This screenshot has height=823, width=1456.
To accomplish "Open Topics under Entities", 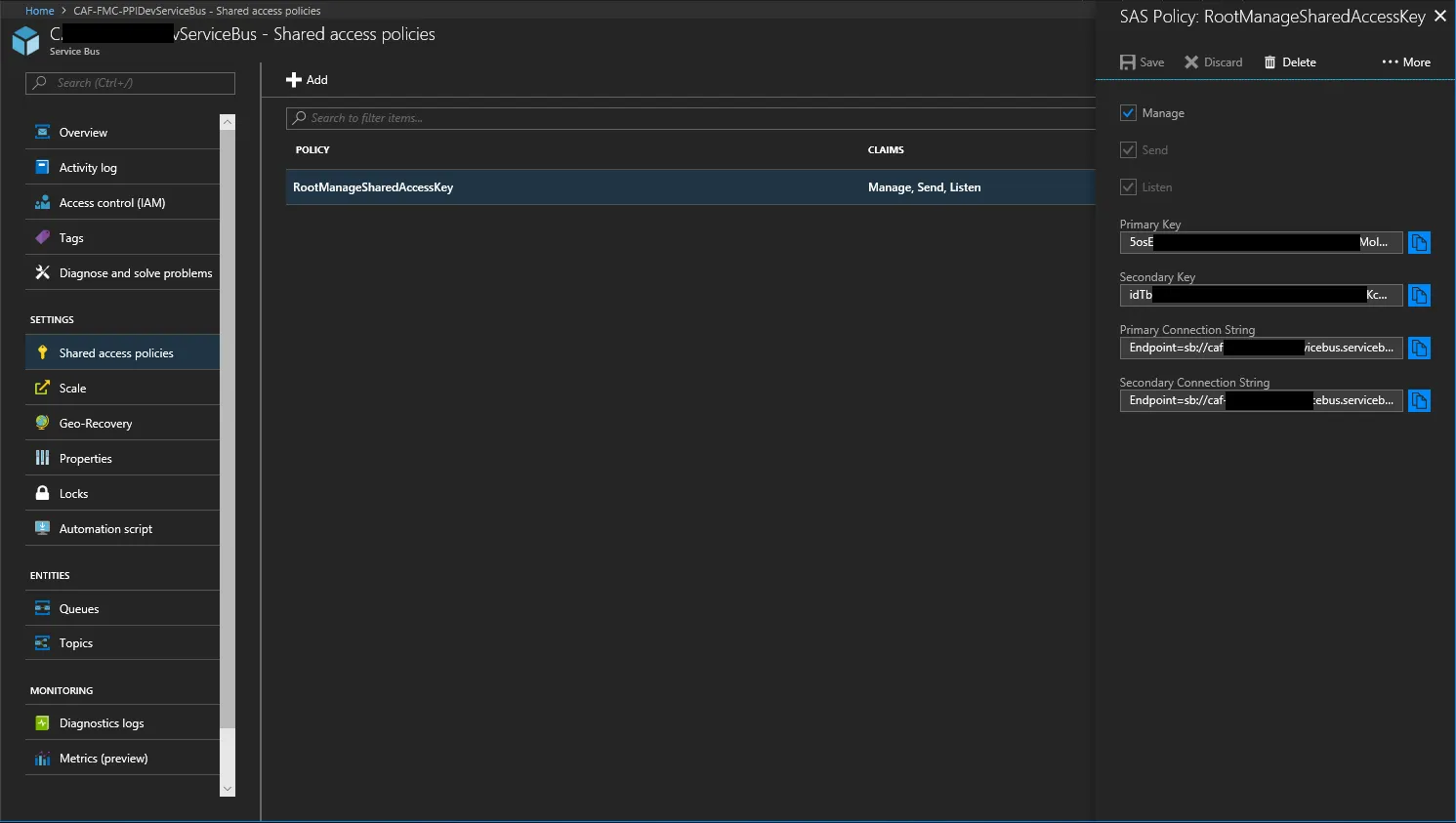I will click(x=122, y=642).
